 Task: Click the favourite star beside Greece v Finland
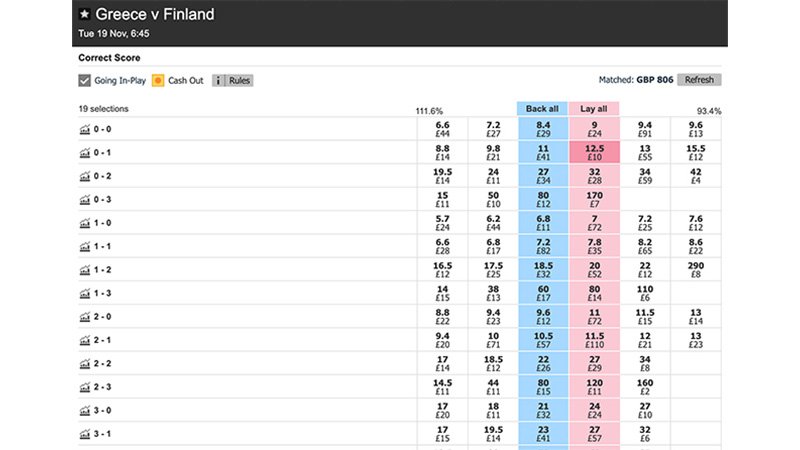pyautogui.click(x=85, y=14)
